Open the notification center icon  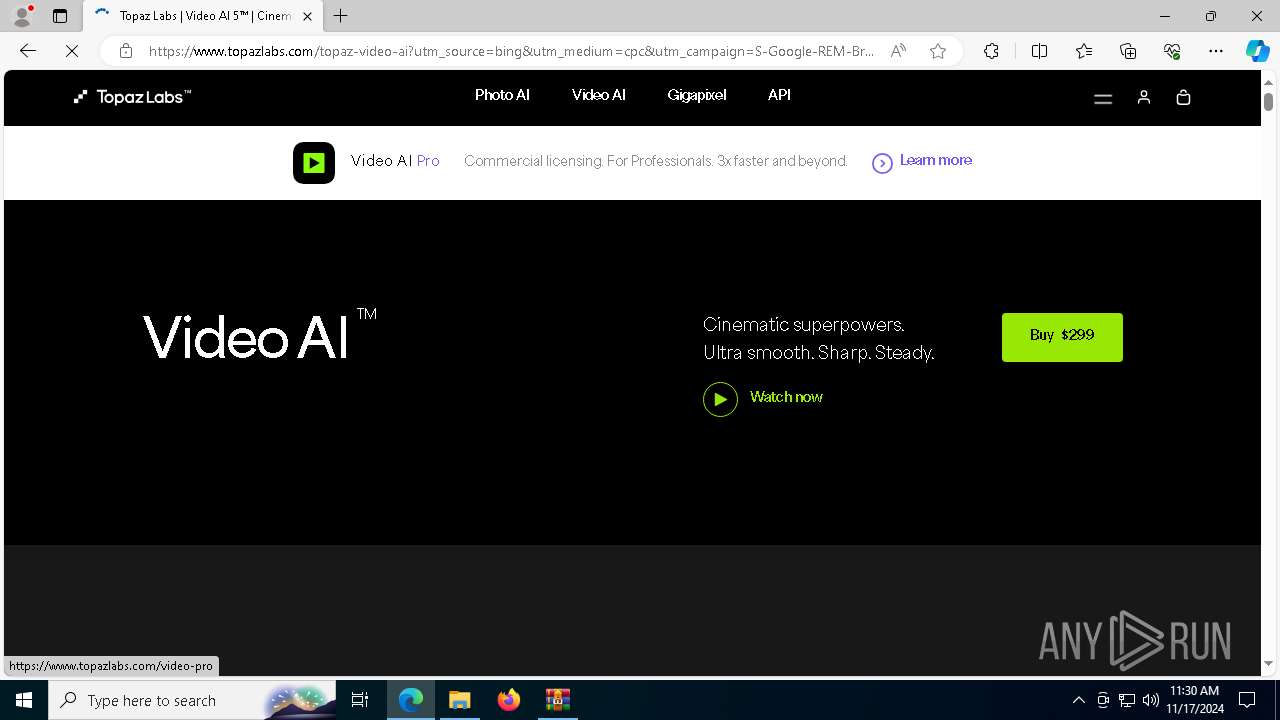(x=1247, y=700)
